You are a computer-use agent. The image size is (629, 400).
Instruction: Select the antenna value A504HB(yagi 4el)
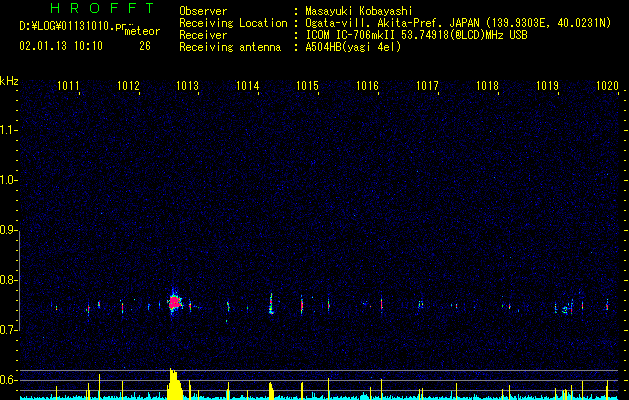tap(353, 47)
